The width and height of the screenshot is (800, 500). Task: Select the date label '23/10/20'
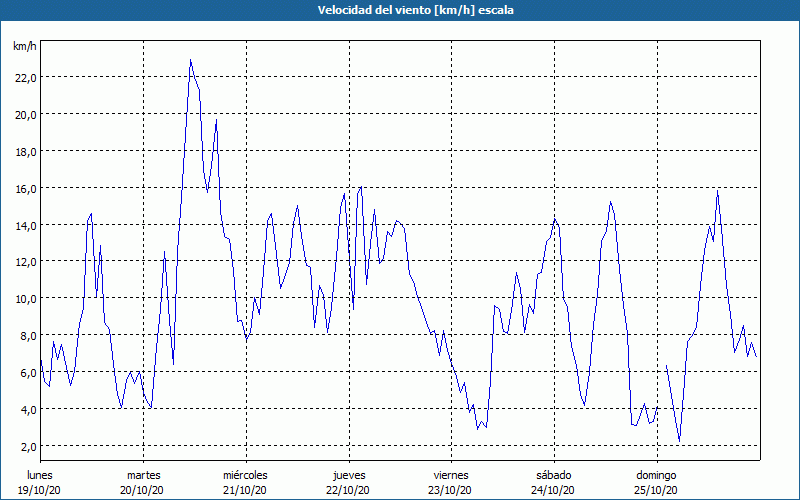(x=450, y=490)
